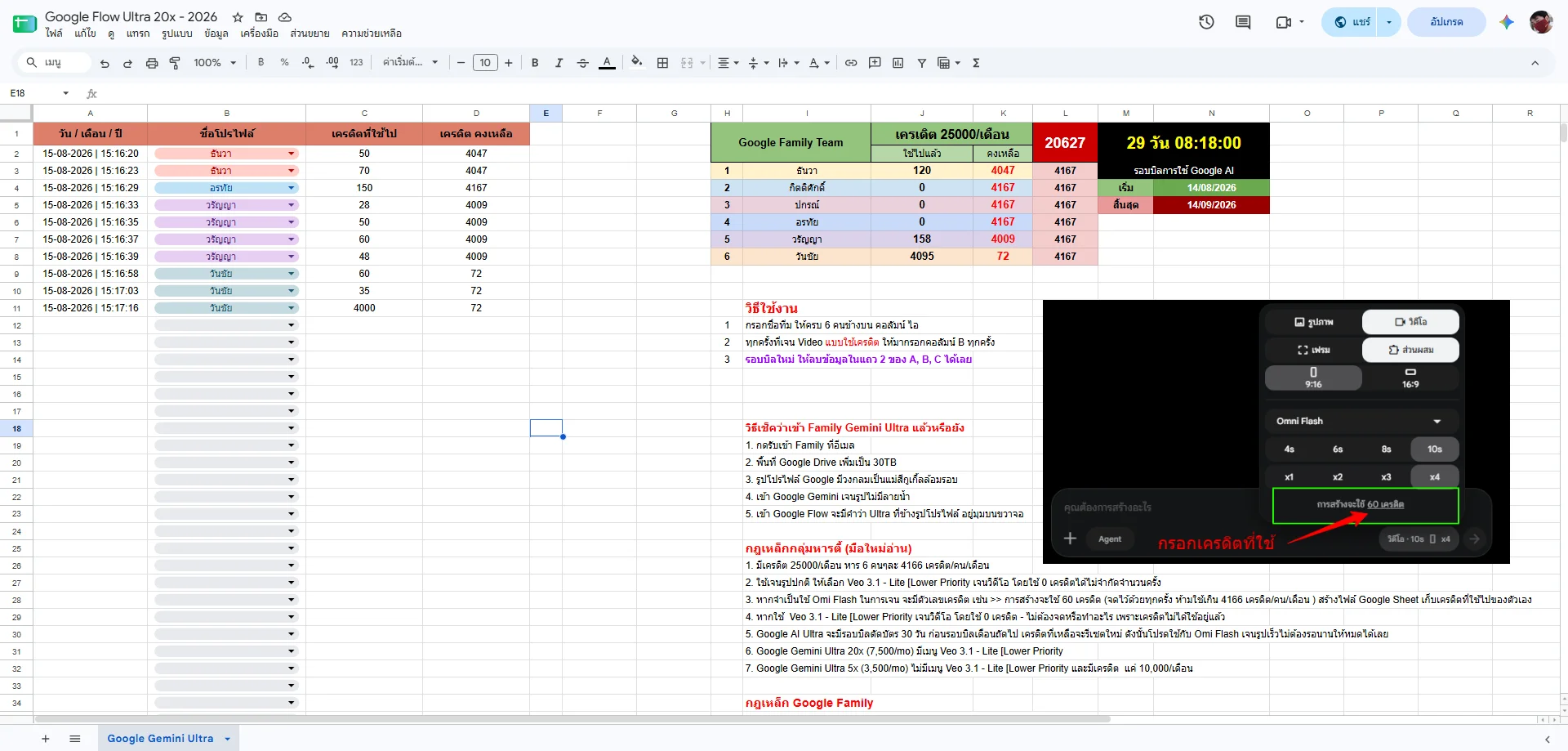Click the menu search box
1568x751 pixels.
(x=56, y=63)
